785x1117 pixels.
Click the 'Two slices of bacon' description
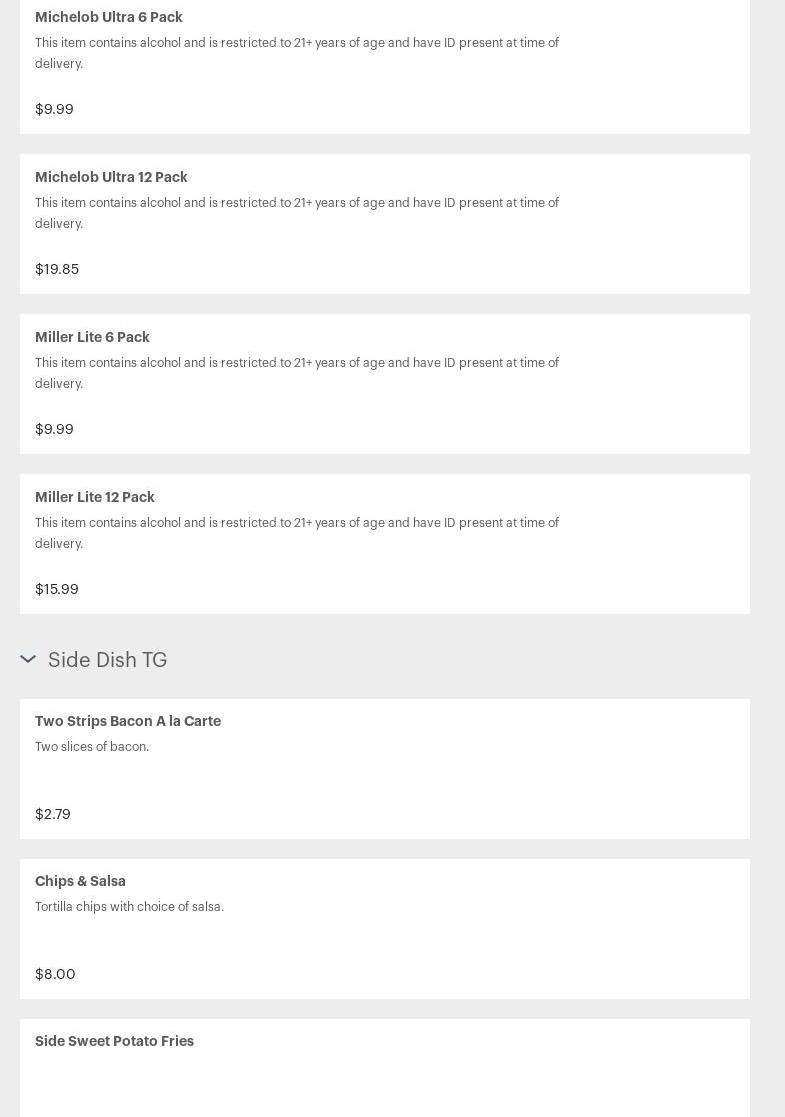pyautogui.click(x=92, y=747)
